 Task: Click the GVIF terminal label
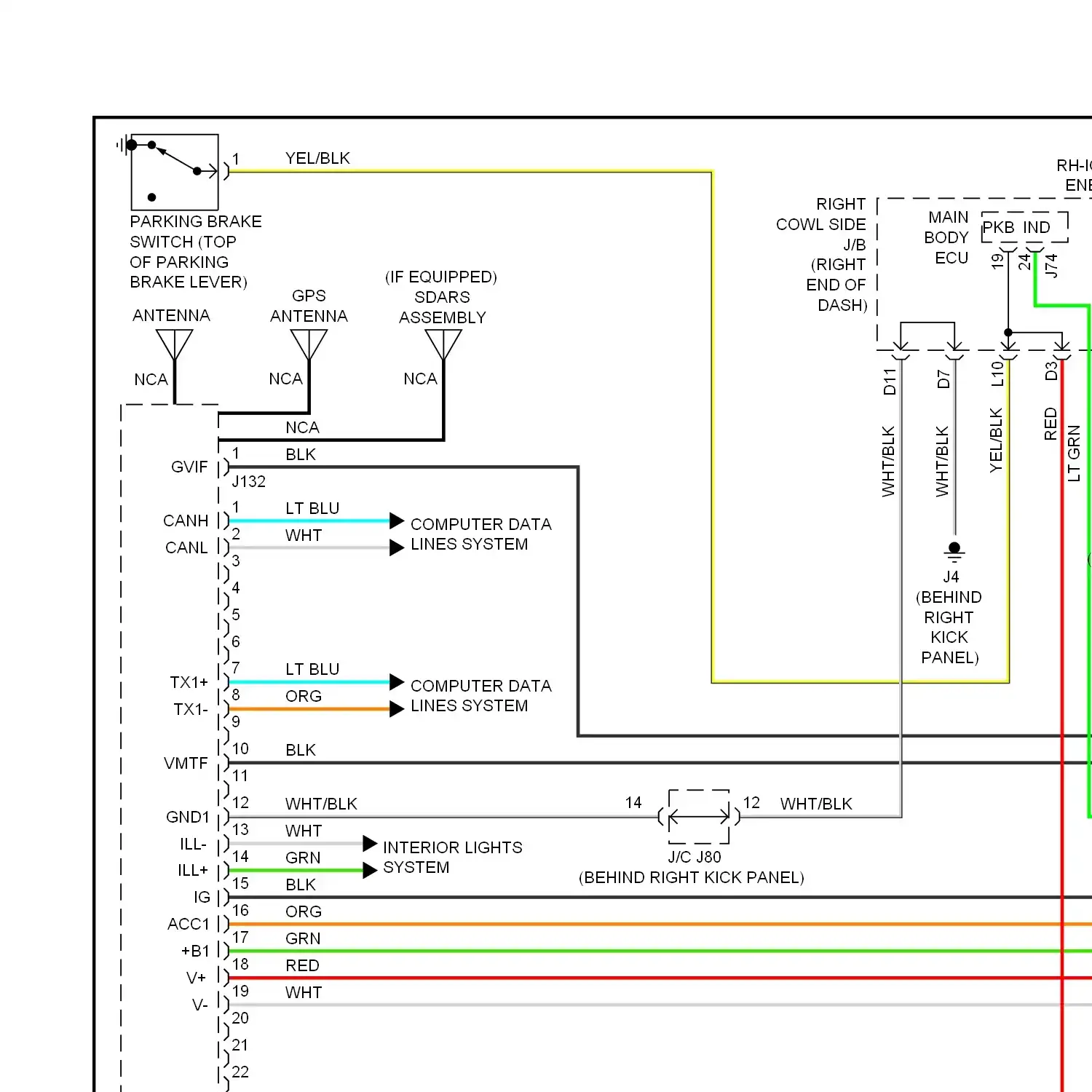(189, 467)
